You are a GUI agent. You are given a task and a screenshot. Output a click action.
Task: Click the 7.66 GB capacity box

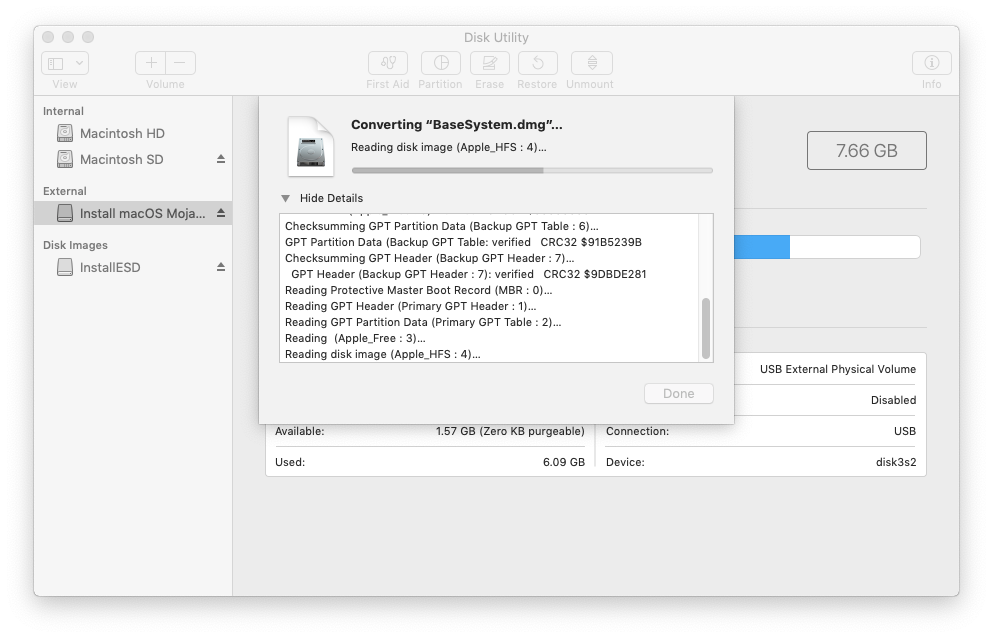(866, 151)
